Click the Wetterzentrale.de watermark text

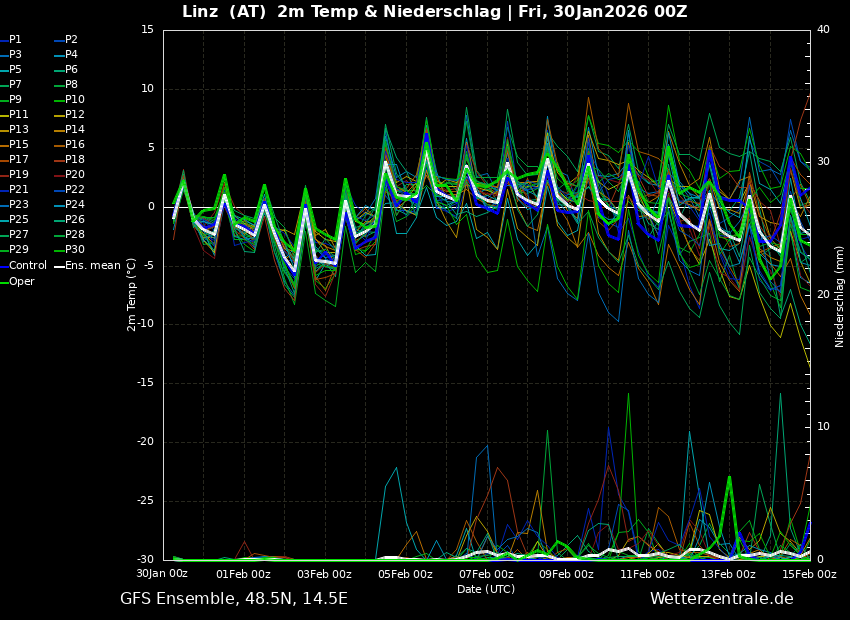[721, 599]
